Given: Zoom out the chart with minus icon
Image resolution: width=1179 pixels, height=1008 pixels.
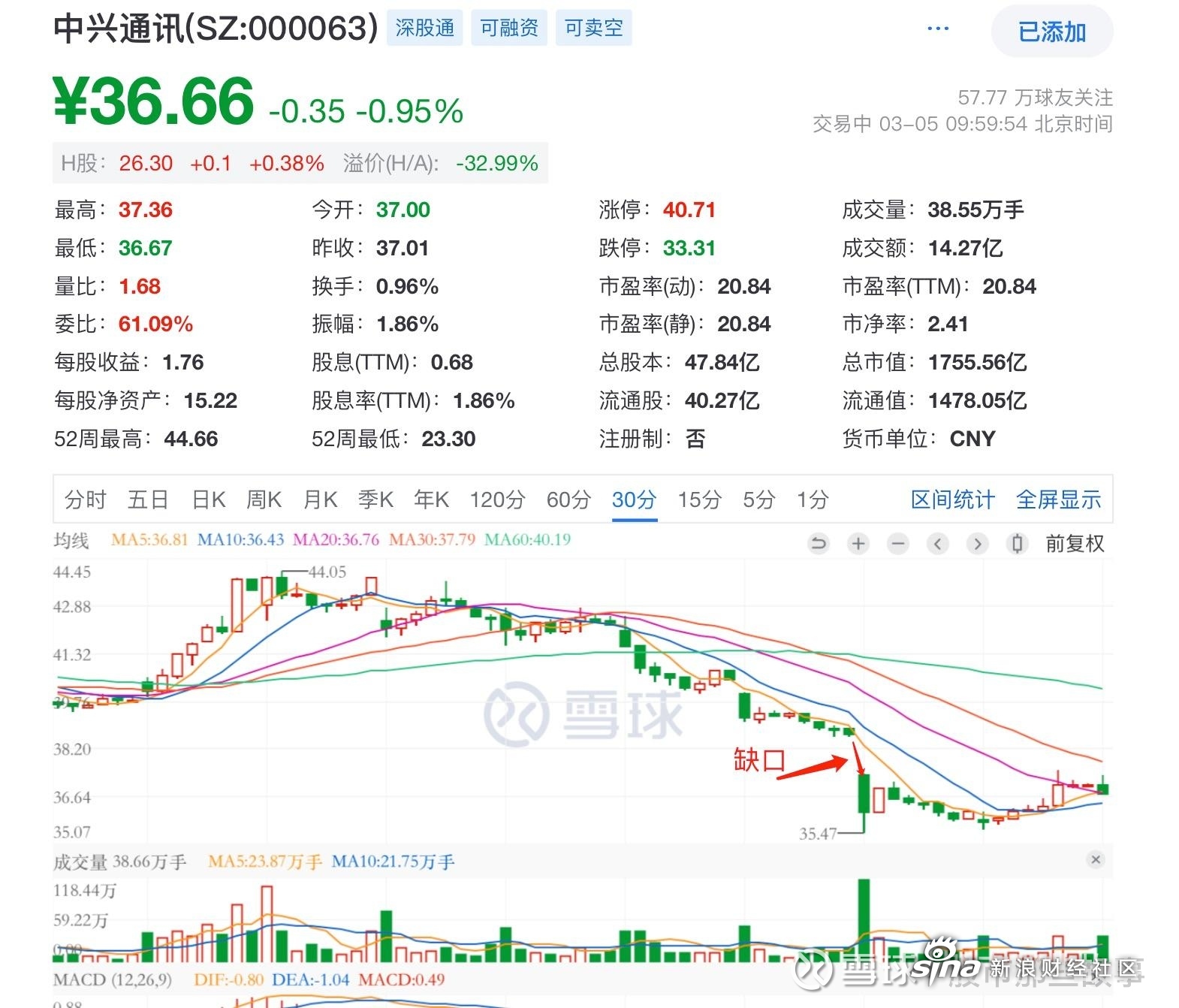Looking at the screenshot, I should [x=898, y=543].
